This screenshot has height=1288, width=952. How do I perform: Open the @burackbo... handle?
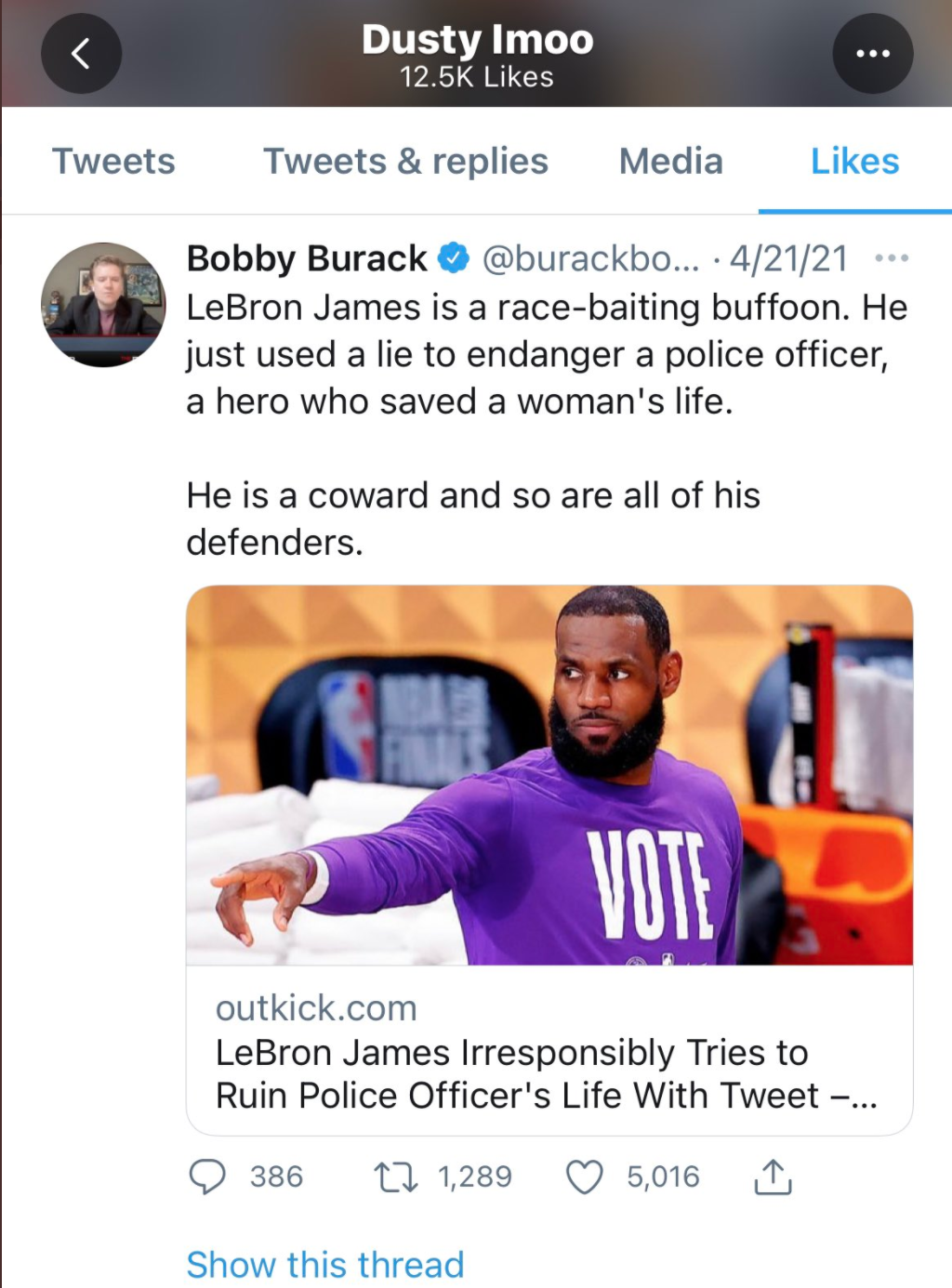point(590,258)
